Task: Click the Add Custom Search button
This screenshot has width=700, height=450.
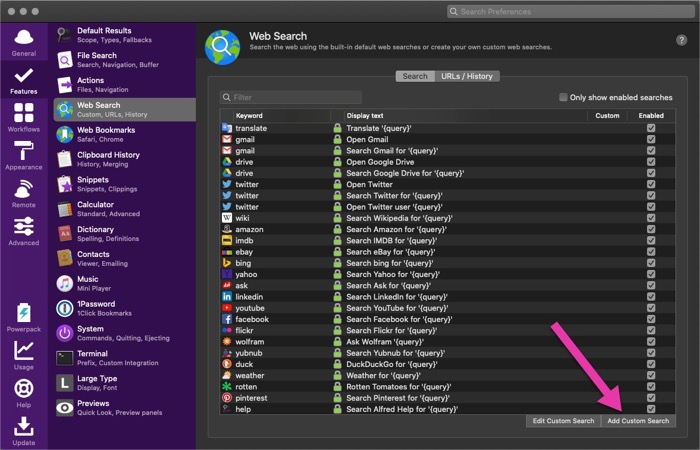Action: click(638, 421)
